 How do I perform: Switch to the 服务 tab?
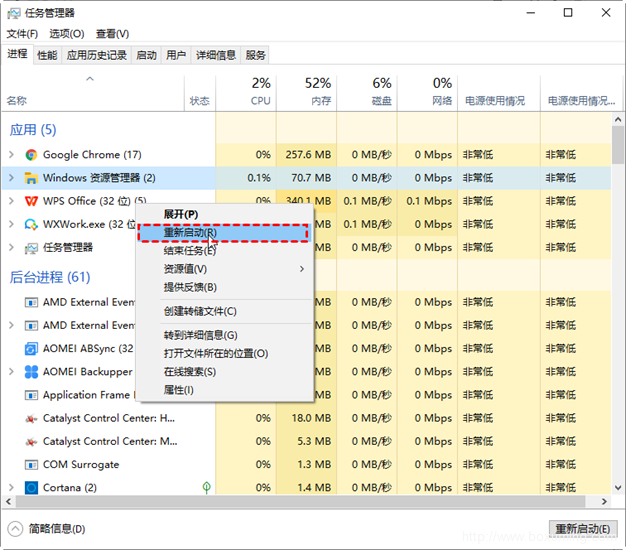[256, 55]
